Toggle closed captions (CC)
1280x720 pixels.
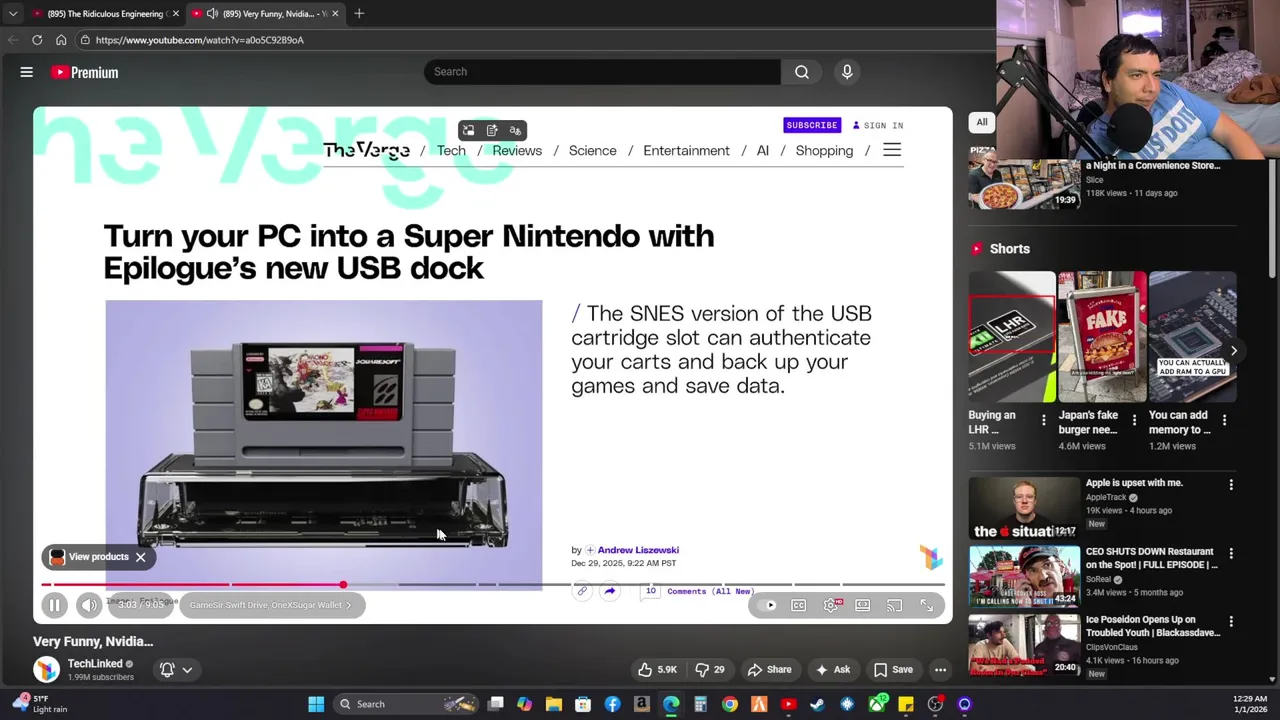click(798, 605)
